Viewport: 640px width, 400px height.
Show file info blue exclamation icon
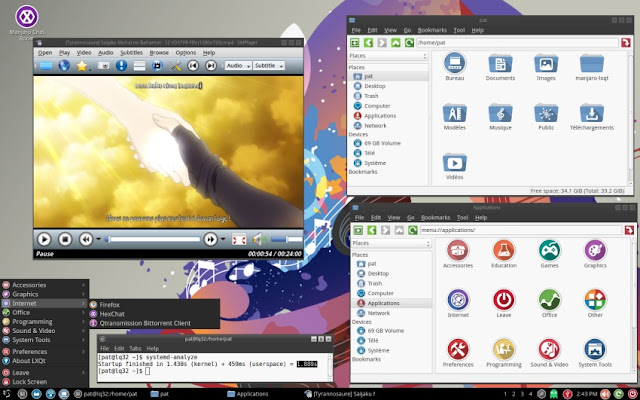pyautogui.click(x=121, y=66)
